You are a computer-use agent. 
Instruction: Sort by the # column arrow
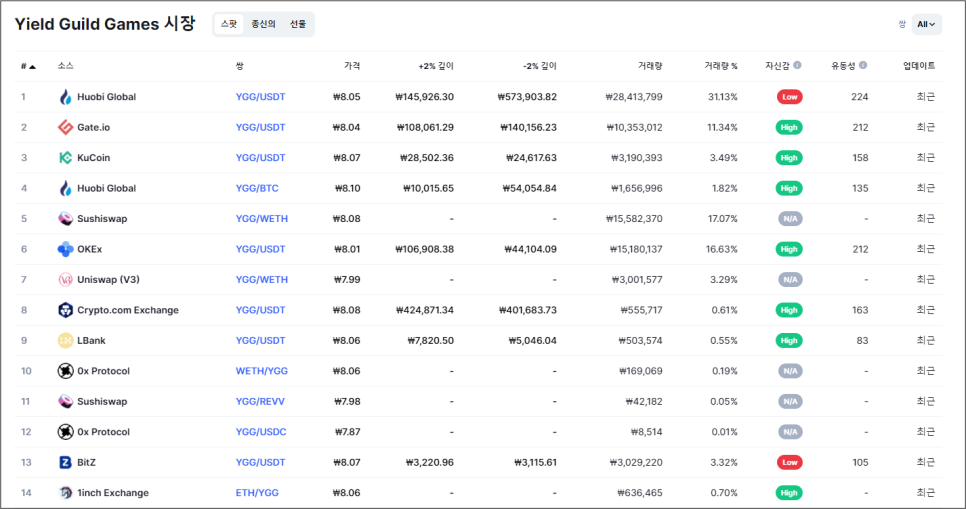33,67
